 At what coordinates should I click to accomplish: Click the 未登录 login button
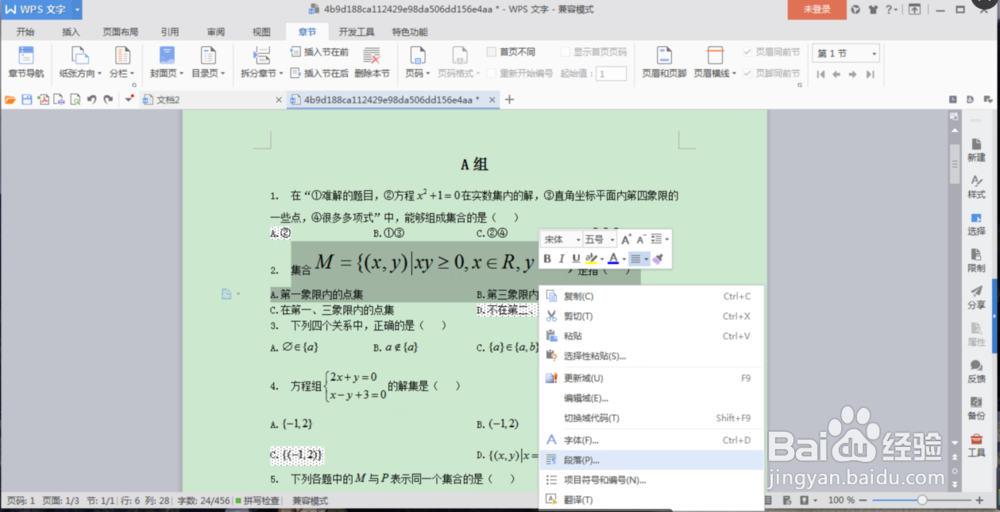817,10
